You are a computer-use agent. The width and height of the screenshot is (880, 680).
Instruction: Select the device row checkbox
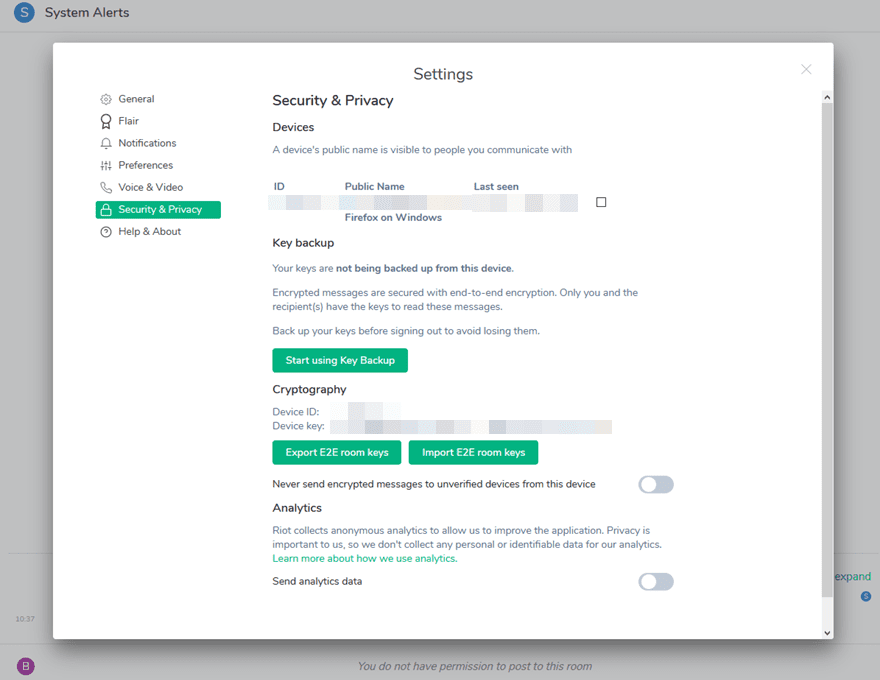(x=601, y=202)
